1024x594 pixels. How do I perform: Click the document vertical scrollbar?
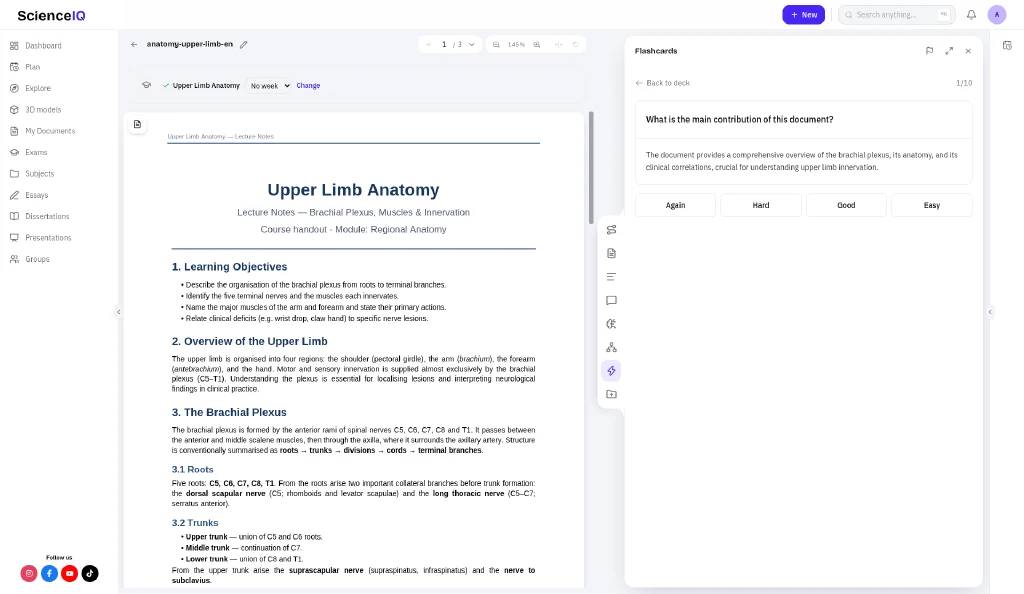coord(591,168)
